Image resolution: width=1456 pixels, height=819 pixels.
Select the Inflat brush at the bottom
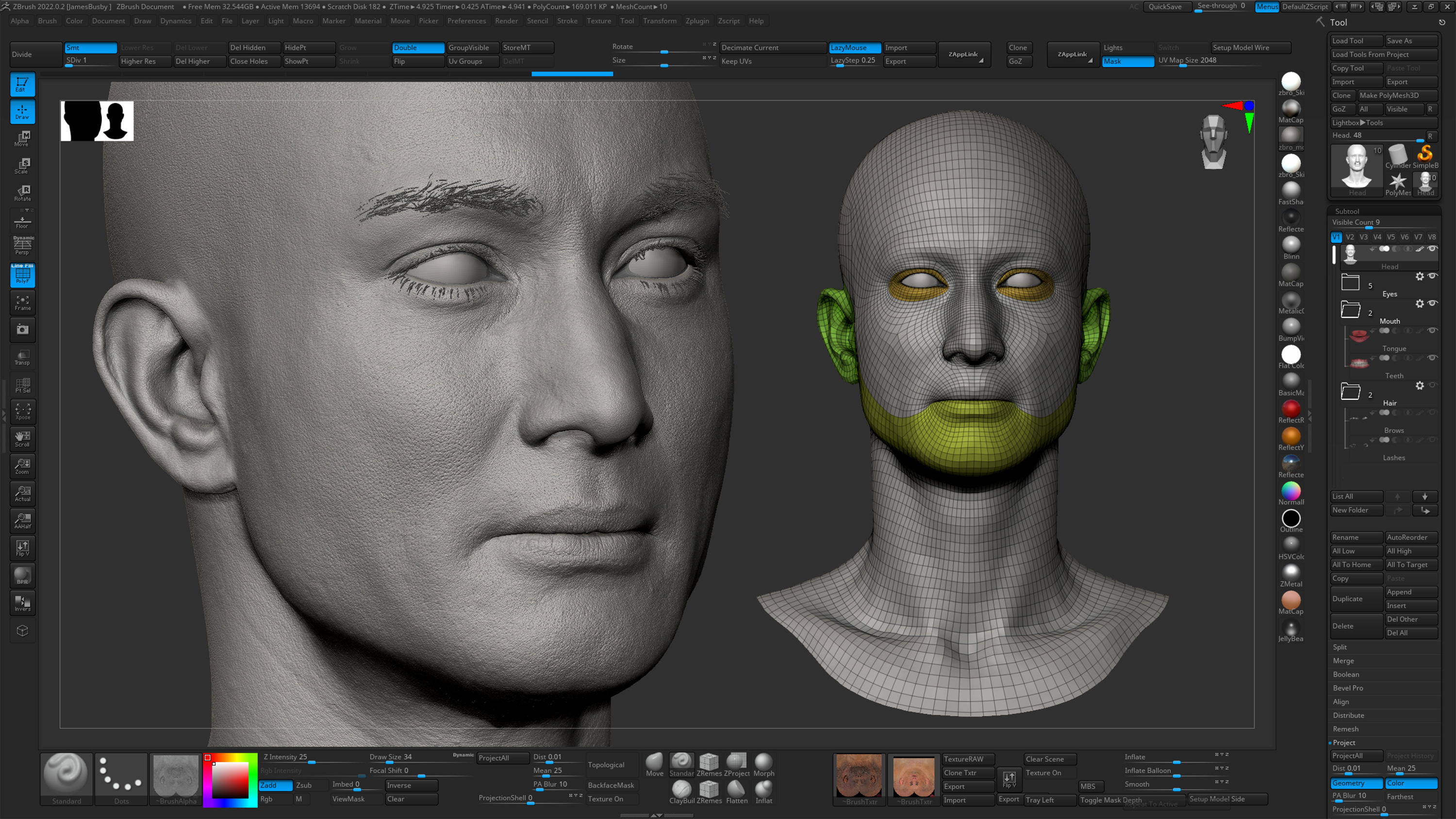click(763, 790)
